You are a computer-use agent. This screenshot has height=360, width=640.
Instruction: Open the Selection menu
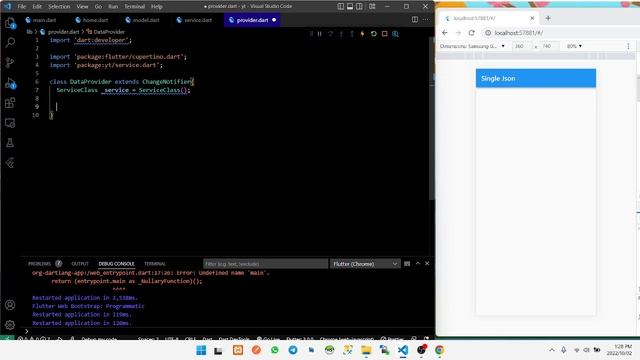(59, 7)
